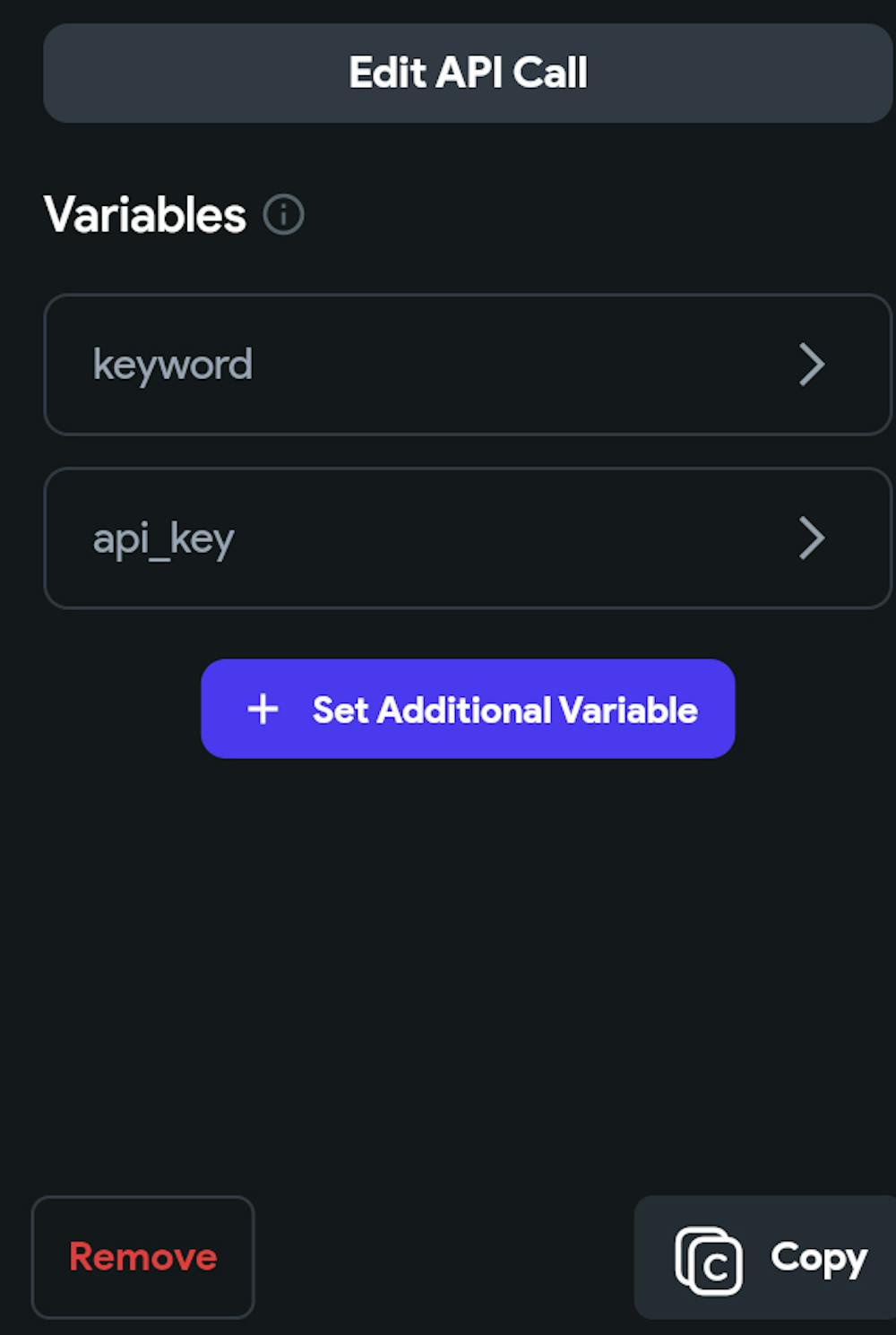This screenshot has width=896, height=1335.
Task: Click Set Additional Variable button
Action: 468,709
